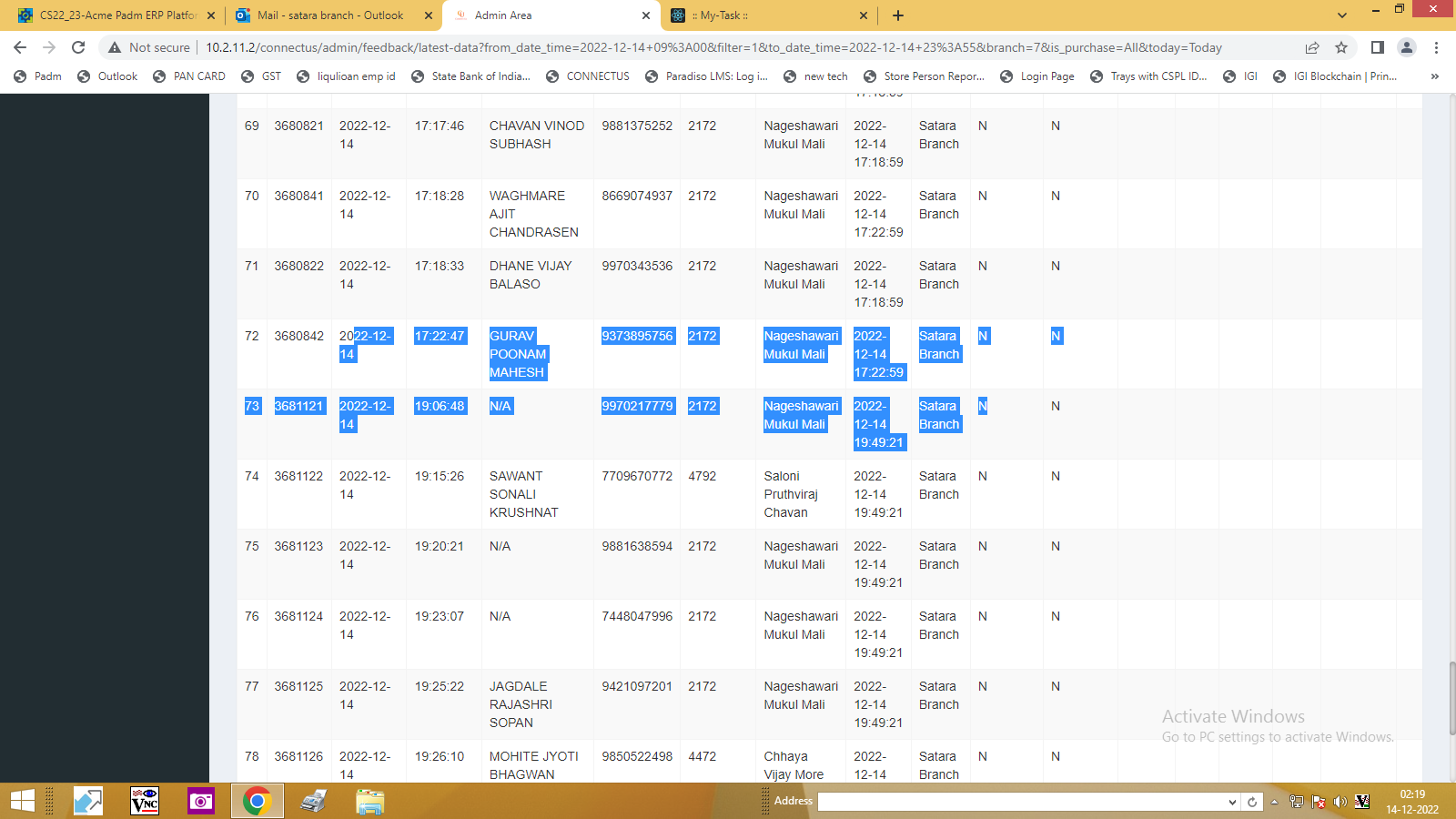Screen dimensions: 1456x819
Task: Open the Chrome three-dot menu
Action: coord(1436,47)
